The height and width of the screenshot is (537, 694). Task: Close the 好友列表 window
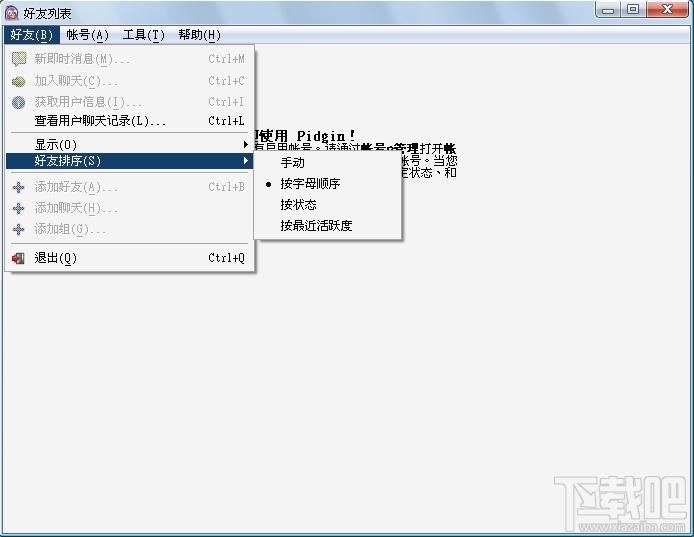coord(668,10)
